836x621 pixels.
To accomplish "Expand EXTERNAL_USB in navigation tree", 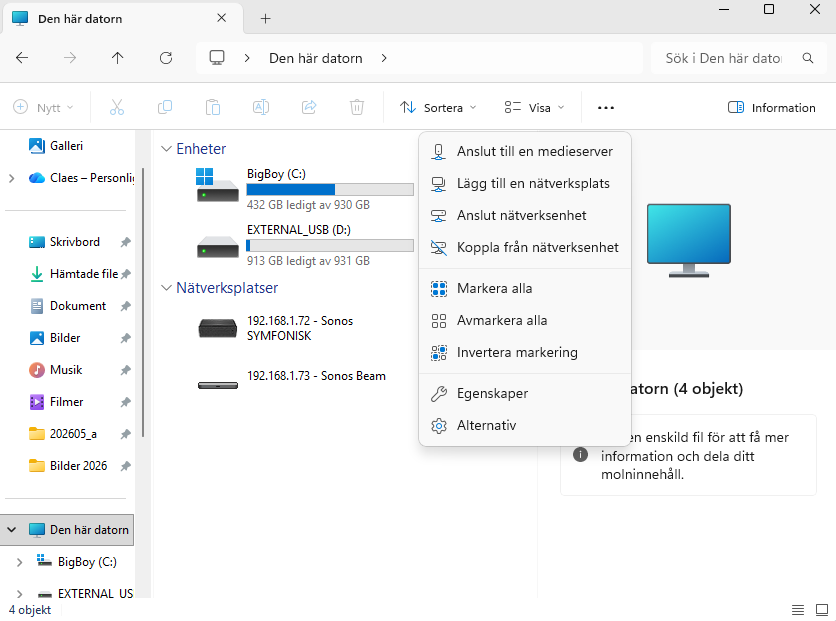I will pyautogui.click(x=20, y=593).
